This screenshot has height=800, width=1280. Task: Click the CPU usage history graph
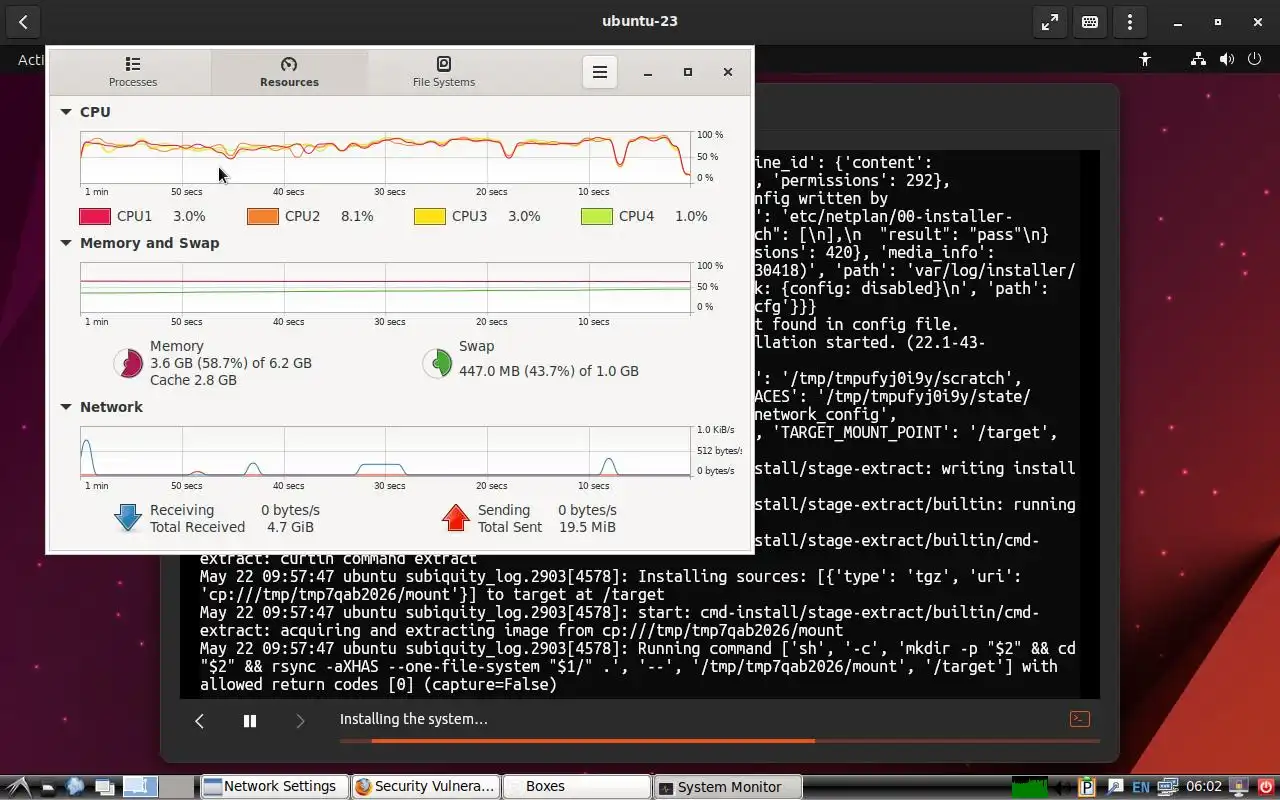point(386,158)
